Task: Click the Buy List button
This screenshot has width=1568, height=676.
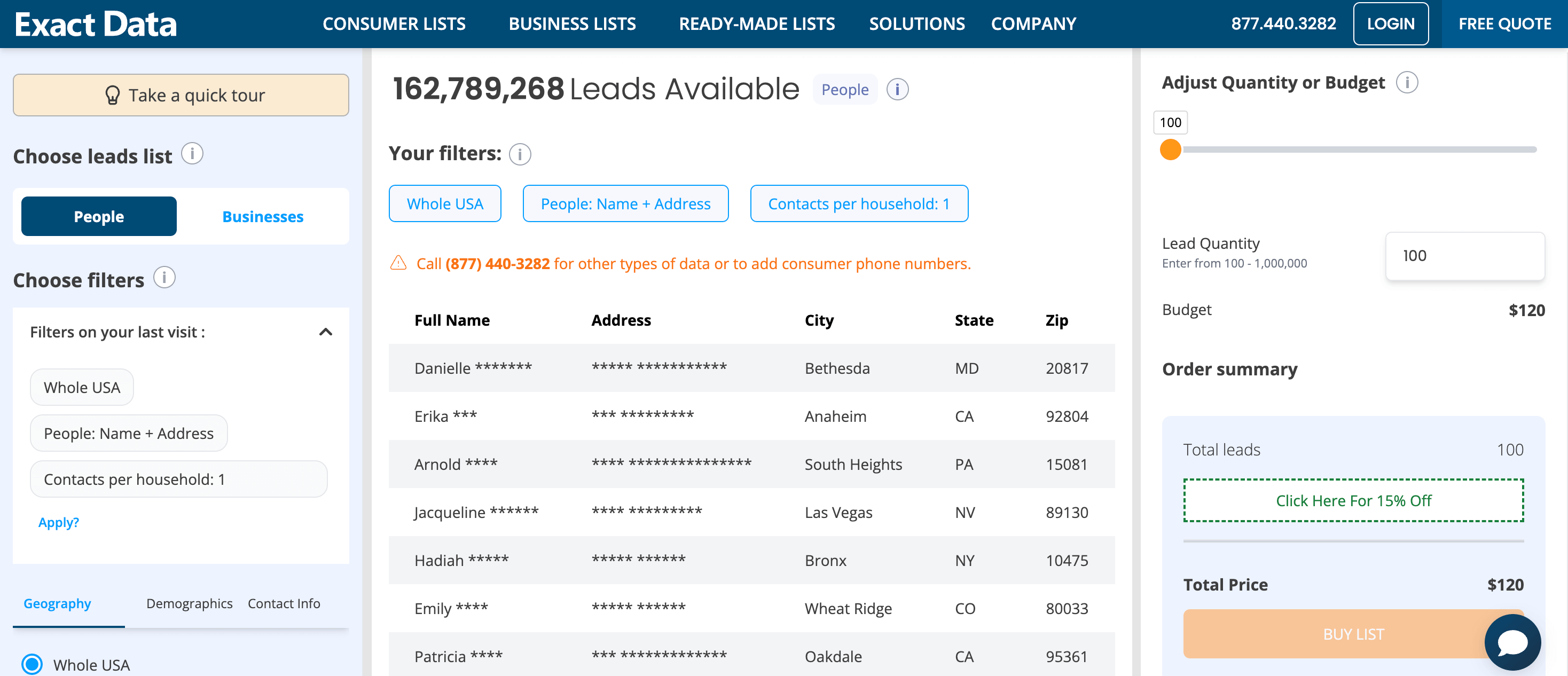Action: coord(1353,633)
